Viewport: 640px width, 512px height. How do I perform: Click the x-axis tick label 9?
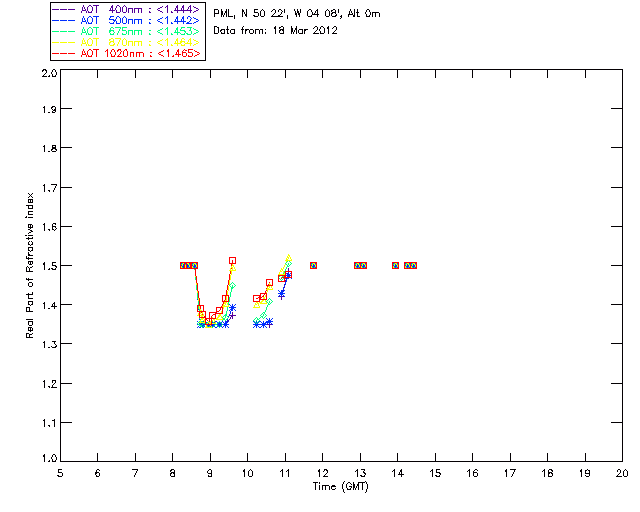coord(210,473)
